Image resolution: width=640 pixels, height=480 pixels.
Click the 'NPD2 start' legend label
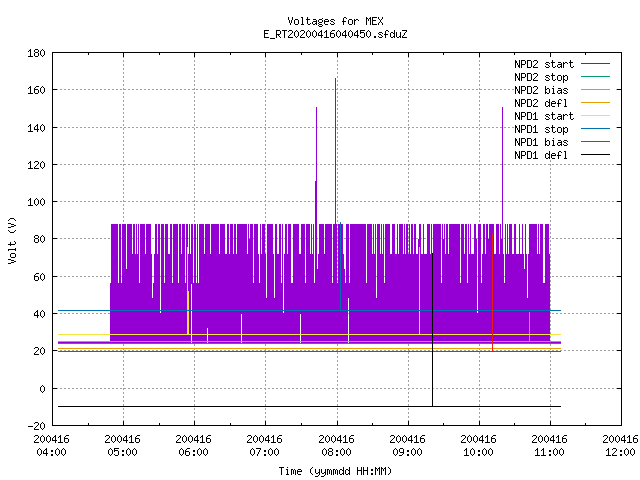click(x=544, y=64)
